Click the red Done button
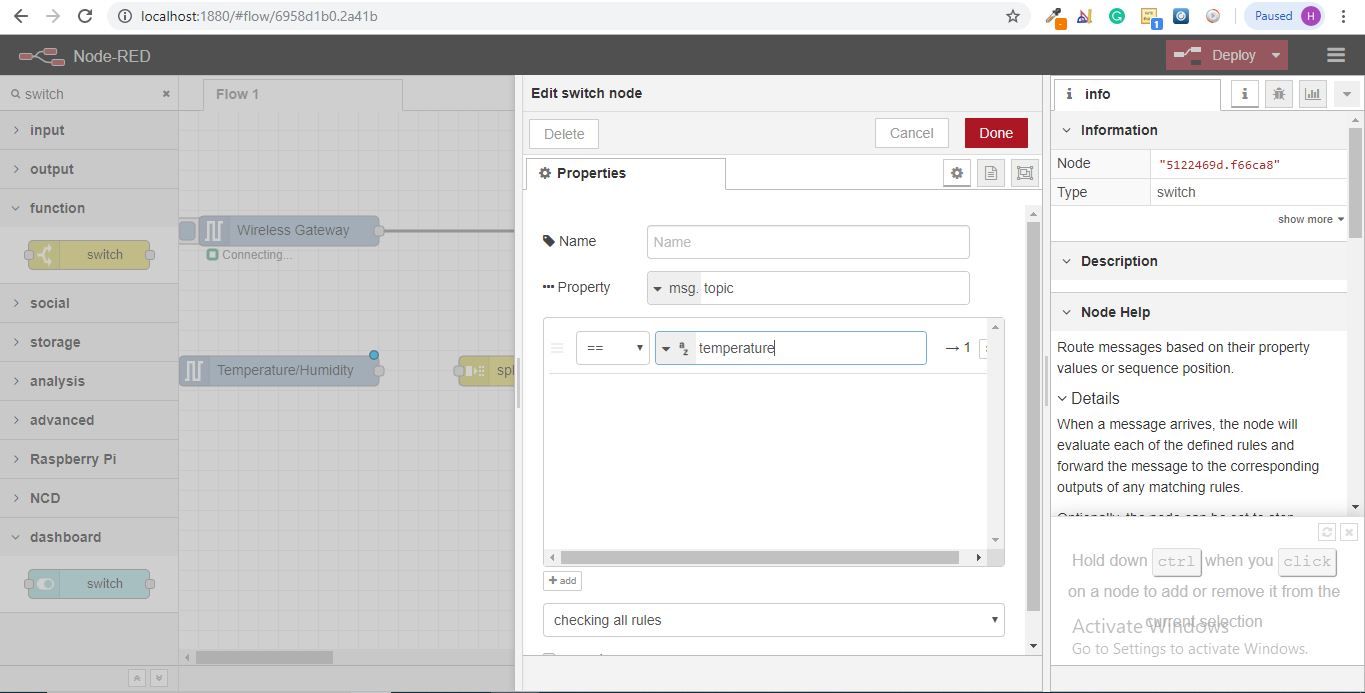 (x=996, y=133)
